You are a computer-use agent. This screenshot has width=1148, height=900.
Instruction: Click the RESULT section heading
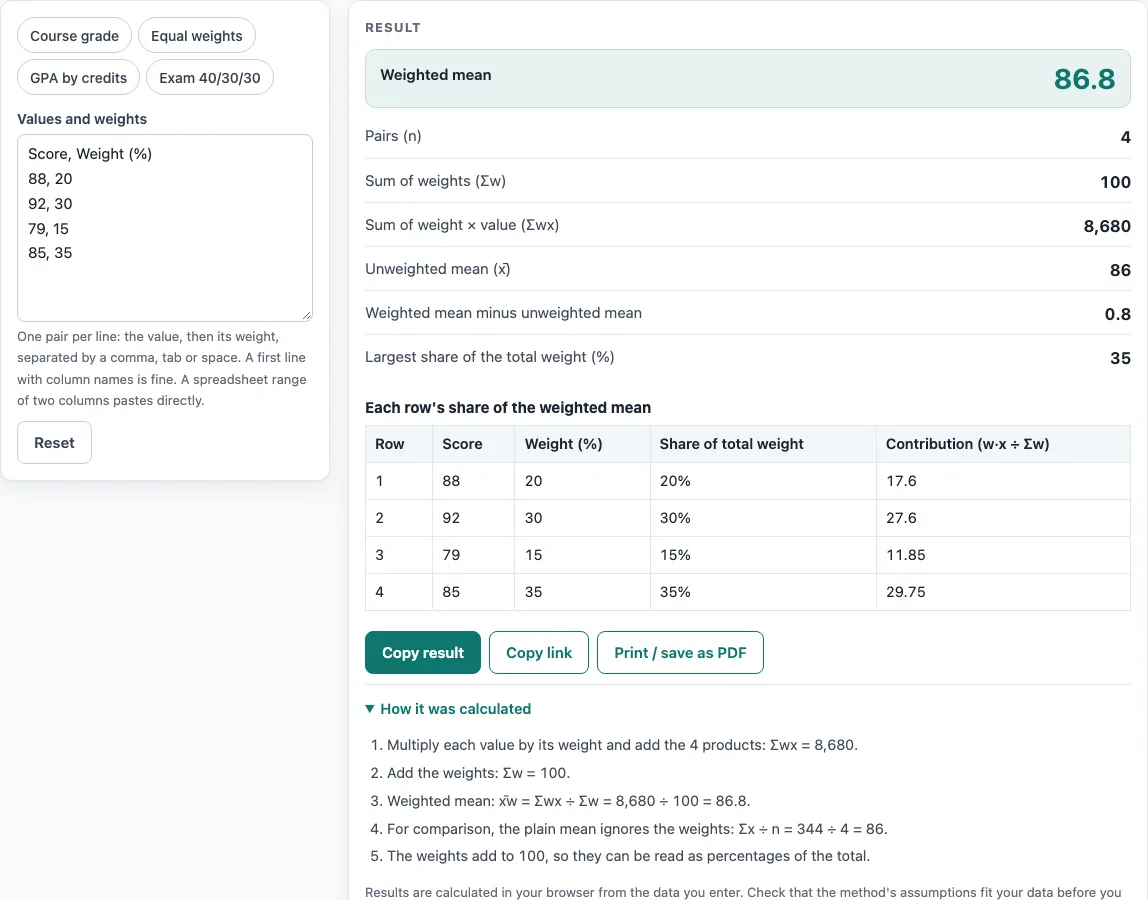click(393, 28)
